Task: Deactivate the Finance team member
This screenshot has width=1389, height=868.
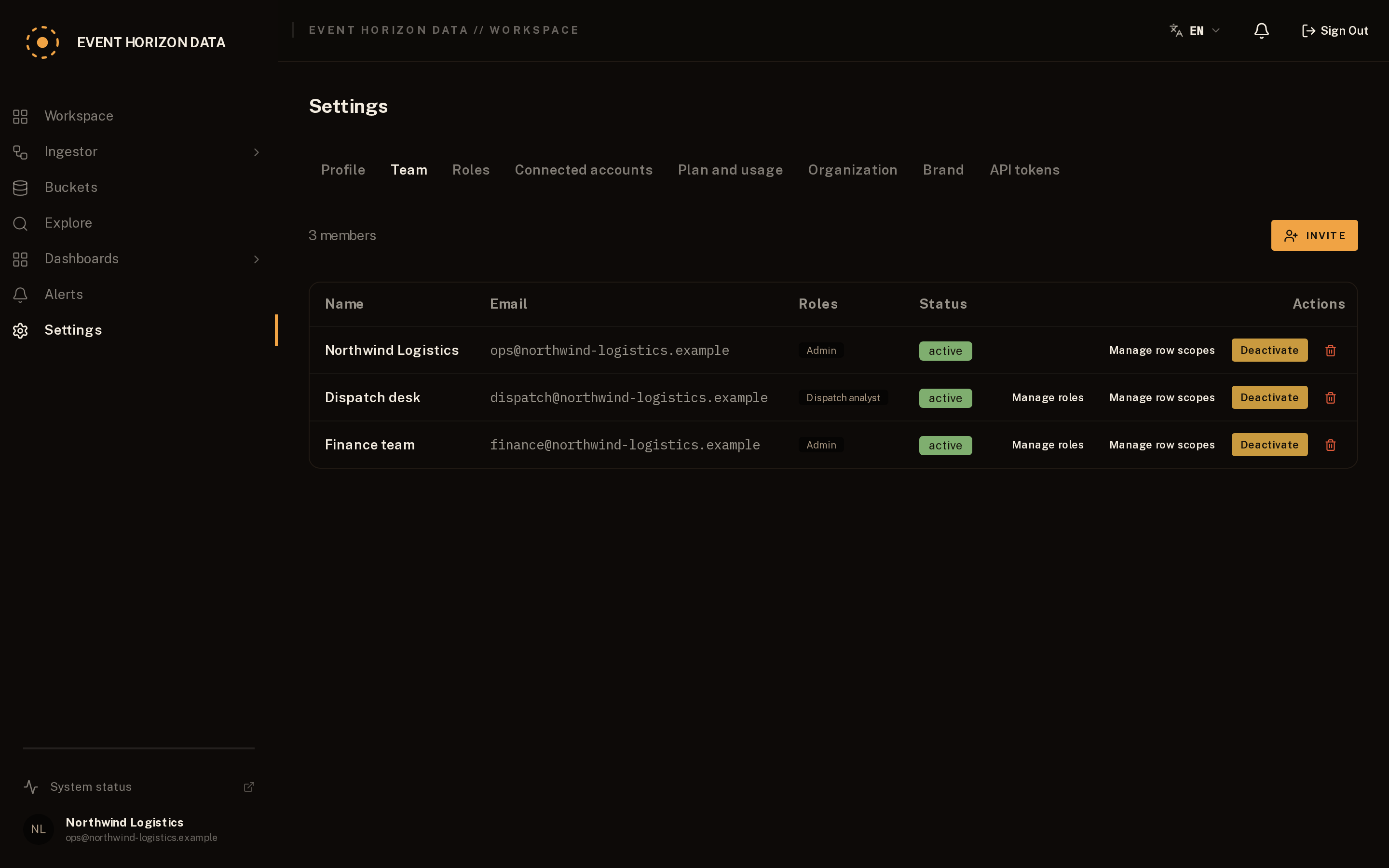Action: [x=1269, y=445]
